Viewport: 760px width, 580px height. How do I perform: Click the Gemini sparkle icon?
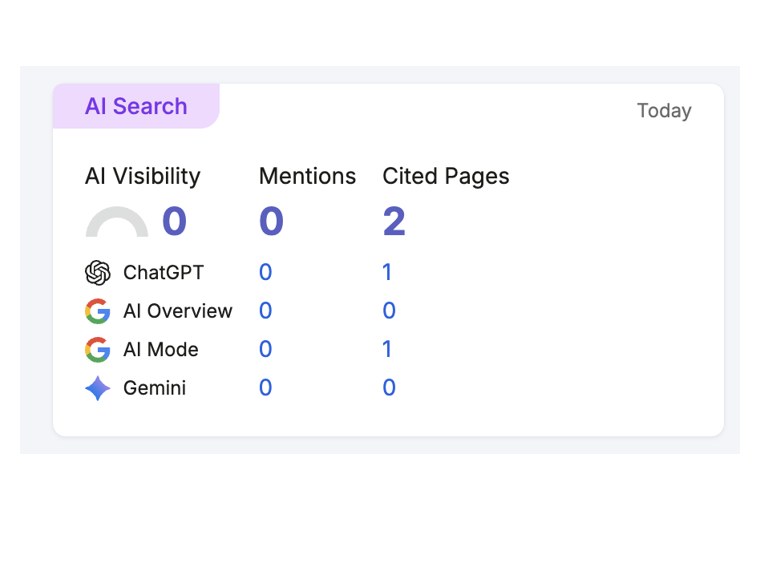[x=97, y=388]
